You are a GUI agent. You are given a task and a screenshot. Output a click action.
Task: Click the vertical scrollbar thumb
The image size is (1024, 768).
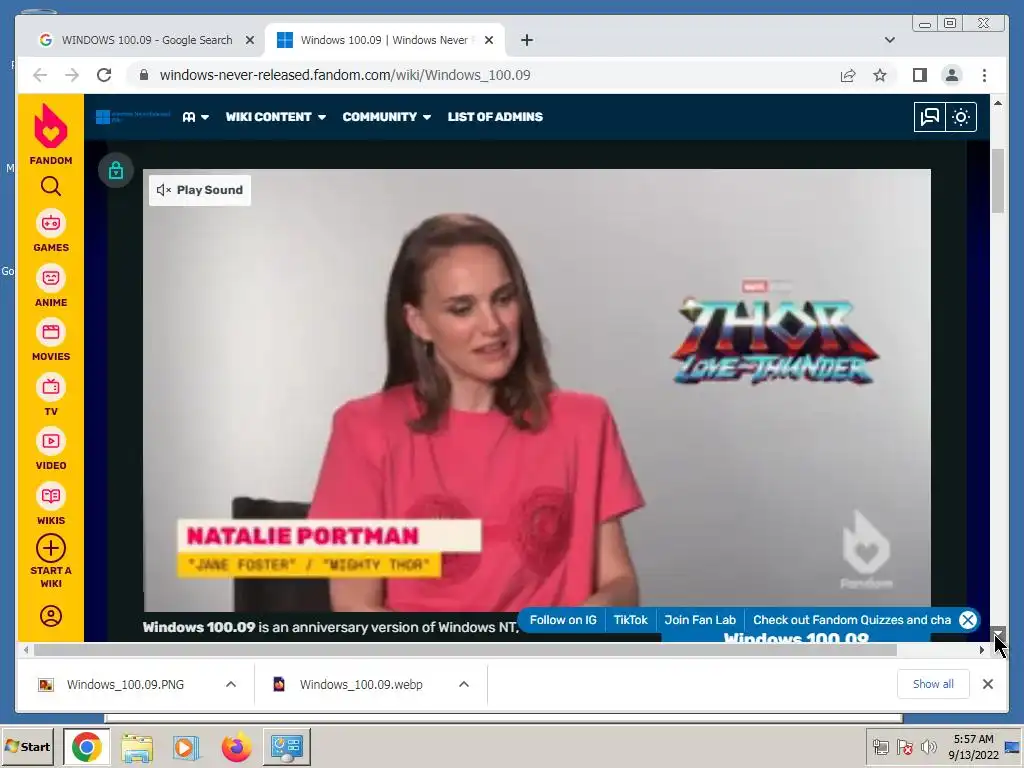997,181
